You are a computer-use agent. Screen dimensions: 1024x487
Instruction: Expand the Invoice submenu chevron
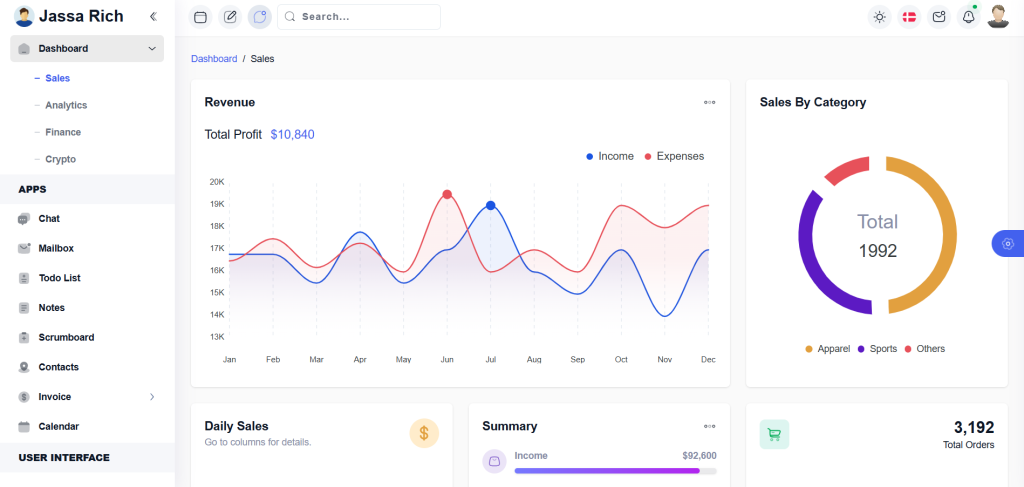tap(152, 396)
